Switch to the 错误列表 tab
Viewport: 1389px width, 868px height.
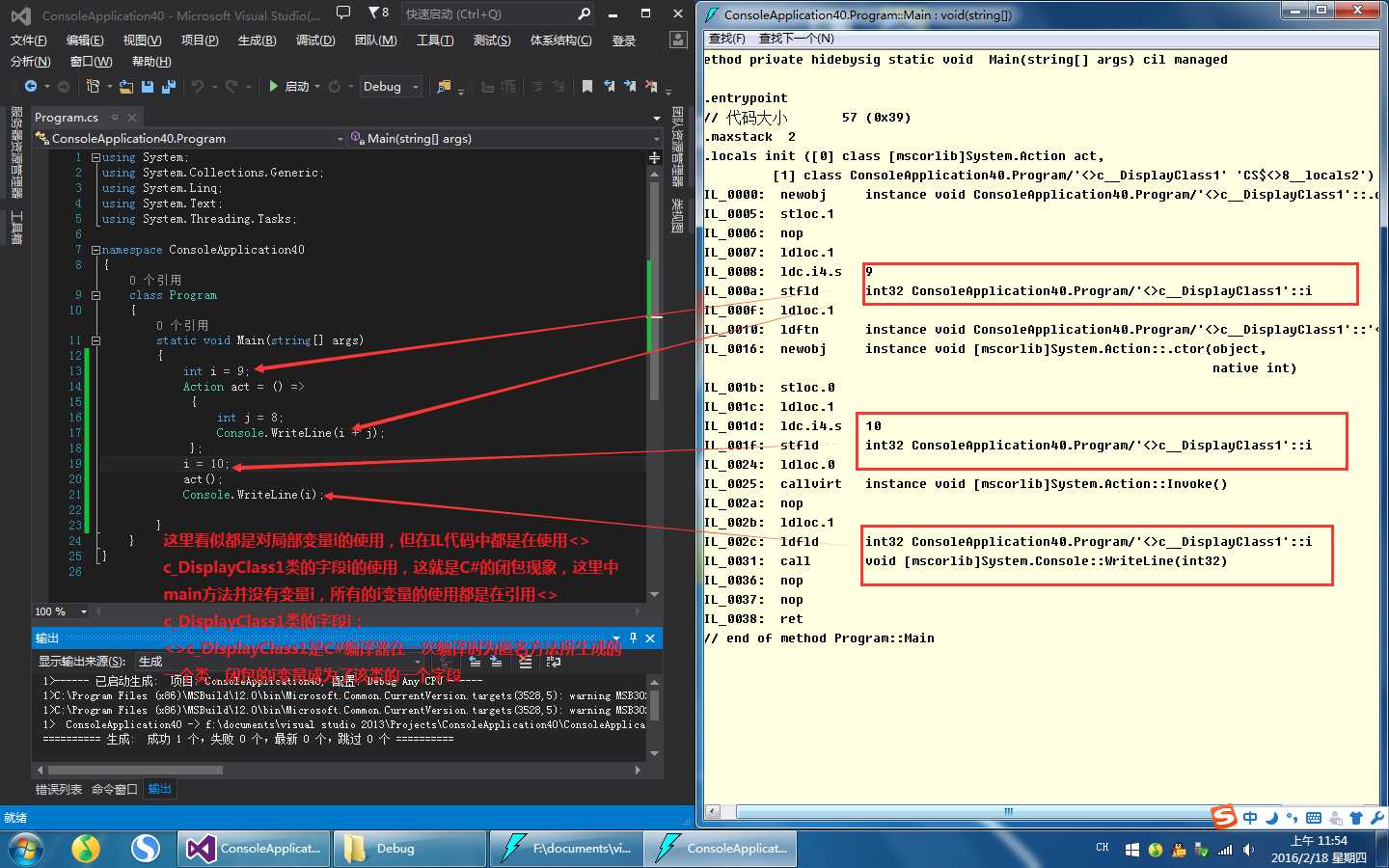[x=59, y=789]
